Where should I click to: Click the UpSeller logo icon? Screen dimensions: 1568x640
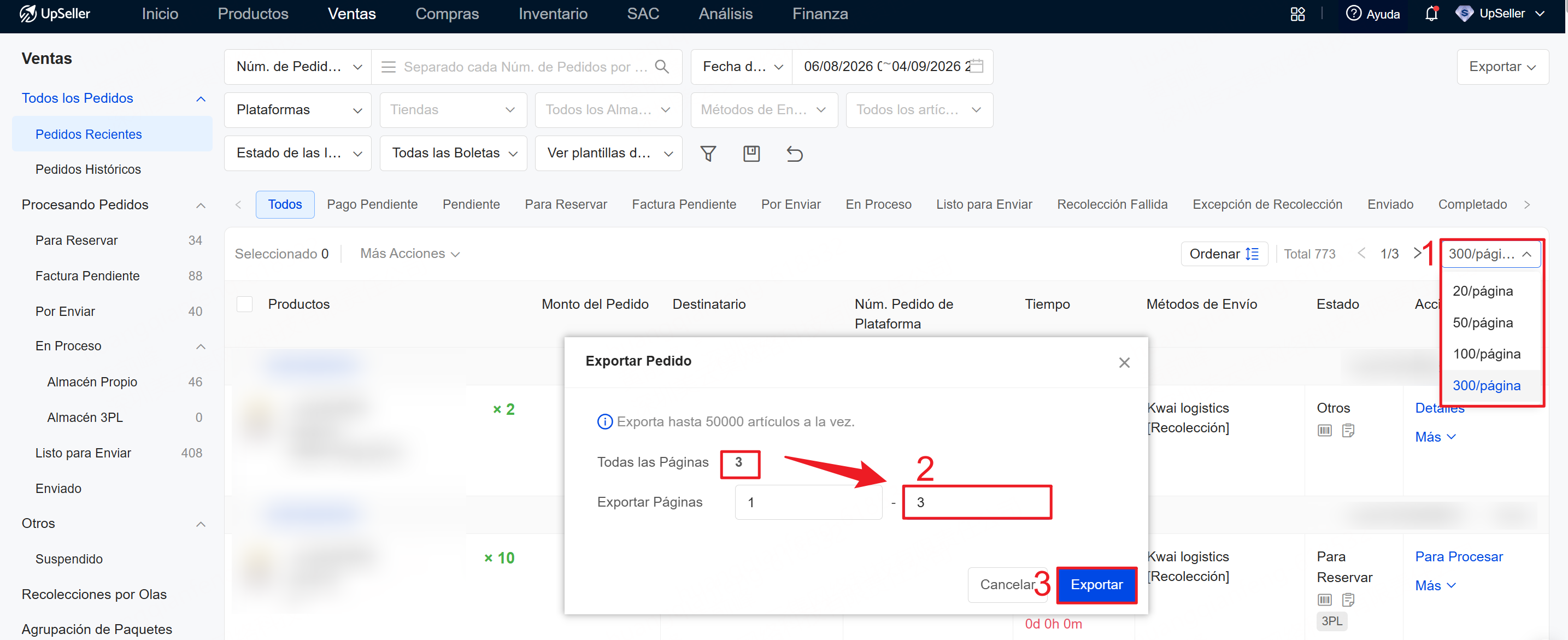click(x=28, y=14)
